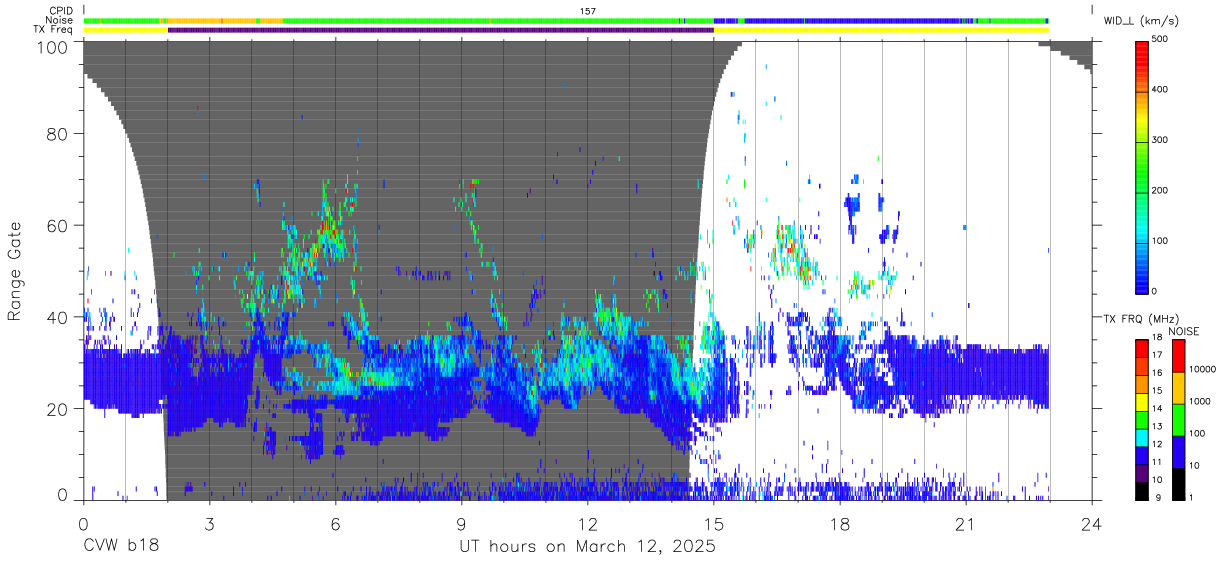Click the 300 label on width colorbar
The image size is (1228, 567).
(x=1162, y=140)
